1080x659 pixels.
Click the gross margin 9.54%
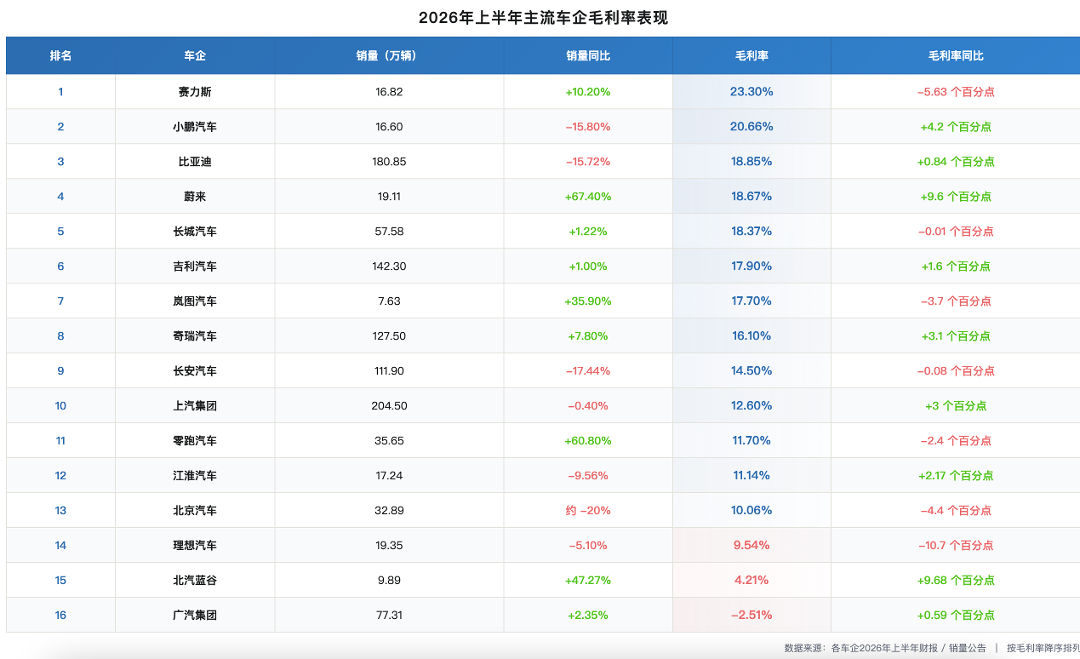[751, 545]
